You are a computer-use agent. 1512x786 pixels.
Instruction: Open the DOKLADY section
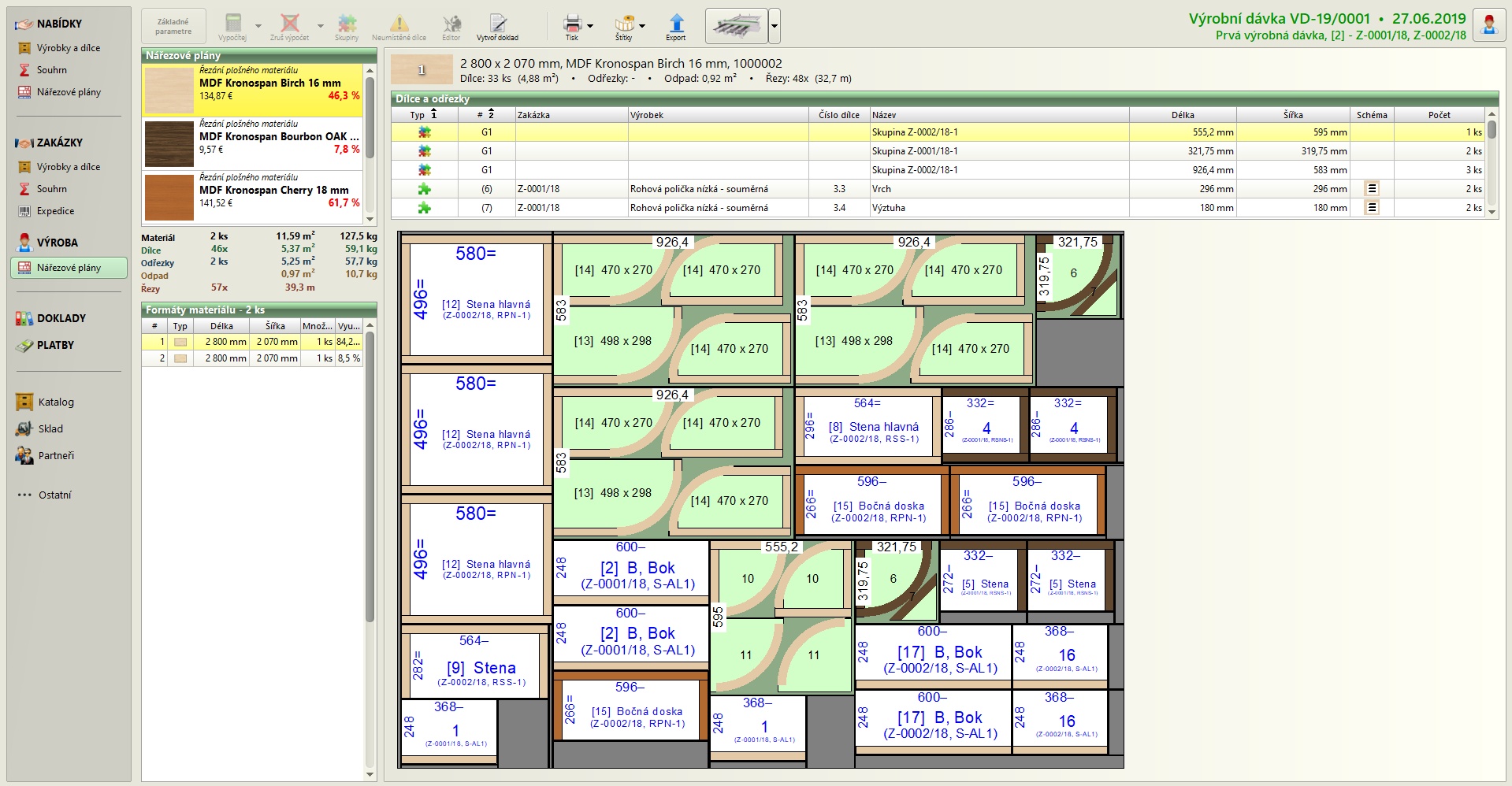(61, 319)
